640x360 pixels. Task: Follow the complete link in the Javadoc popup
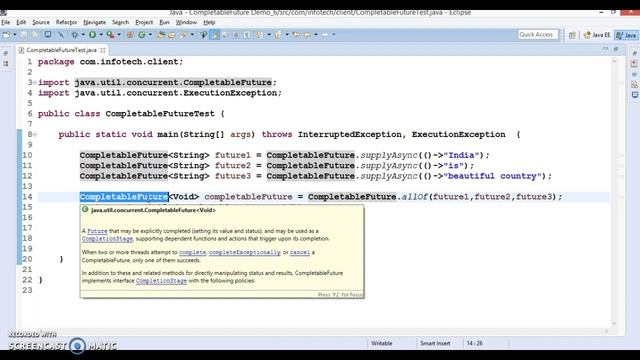[x=192, y=252]
